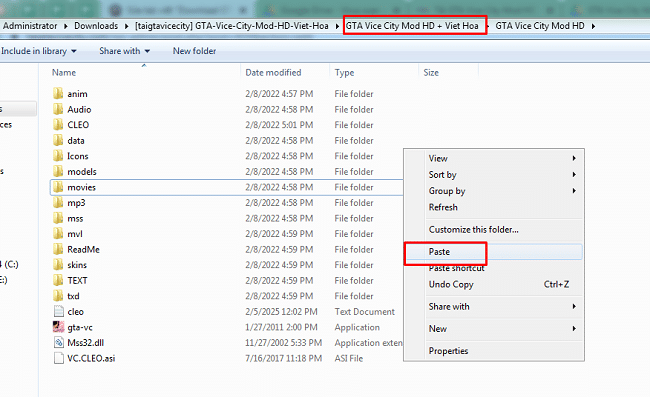Click the New folder toolbar button

pos(194,51)
